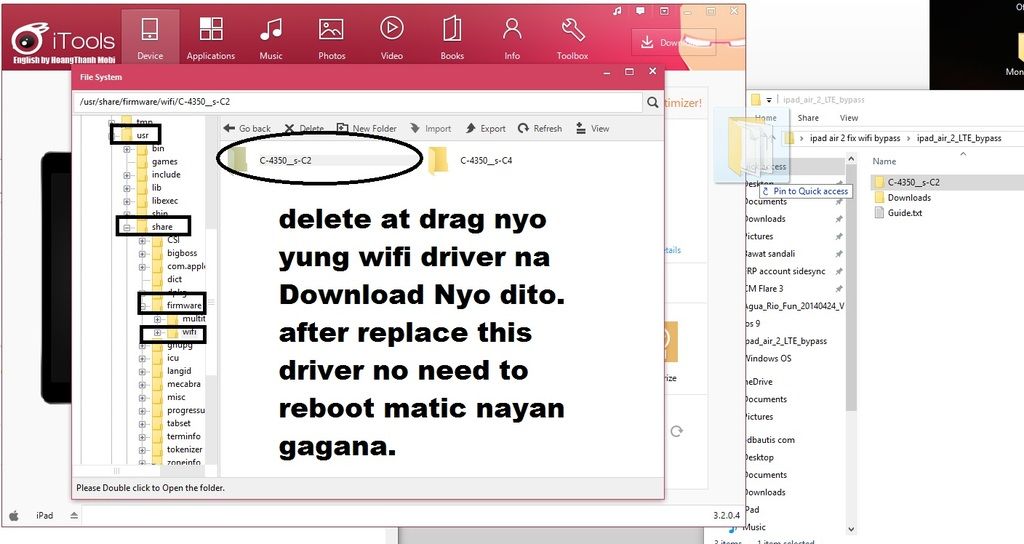Click Go back in File System toolbar
This screenshot has height=544, width=1024.
[x=247, y=129]
